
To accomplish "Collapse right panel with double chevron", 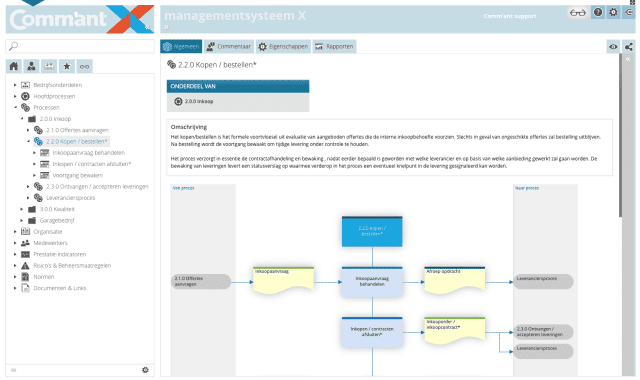I will pyautogui.click(x=628, y=59).
